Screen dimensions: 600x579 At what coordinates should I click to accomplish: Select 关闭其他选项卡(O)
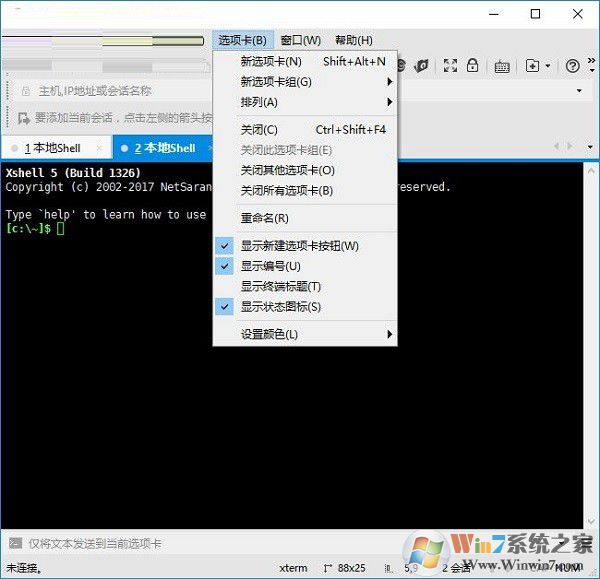point(305,170)
